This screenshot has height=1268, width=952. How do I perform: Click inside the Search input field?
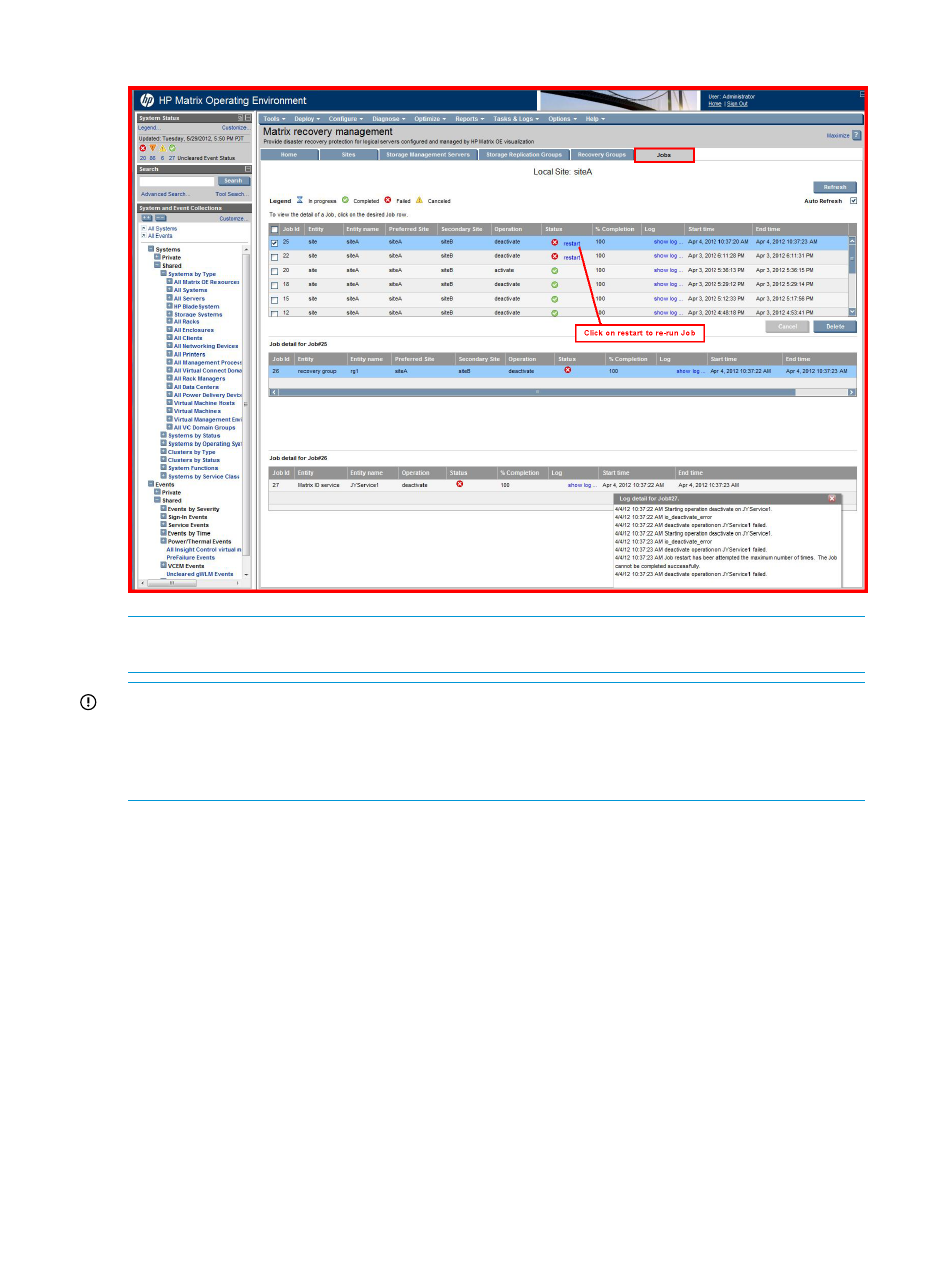pyautogui.click(x=177, y=181)
